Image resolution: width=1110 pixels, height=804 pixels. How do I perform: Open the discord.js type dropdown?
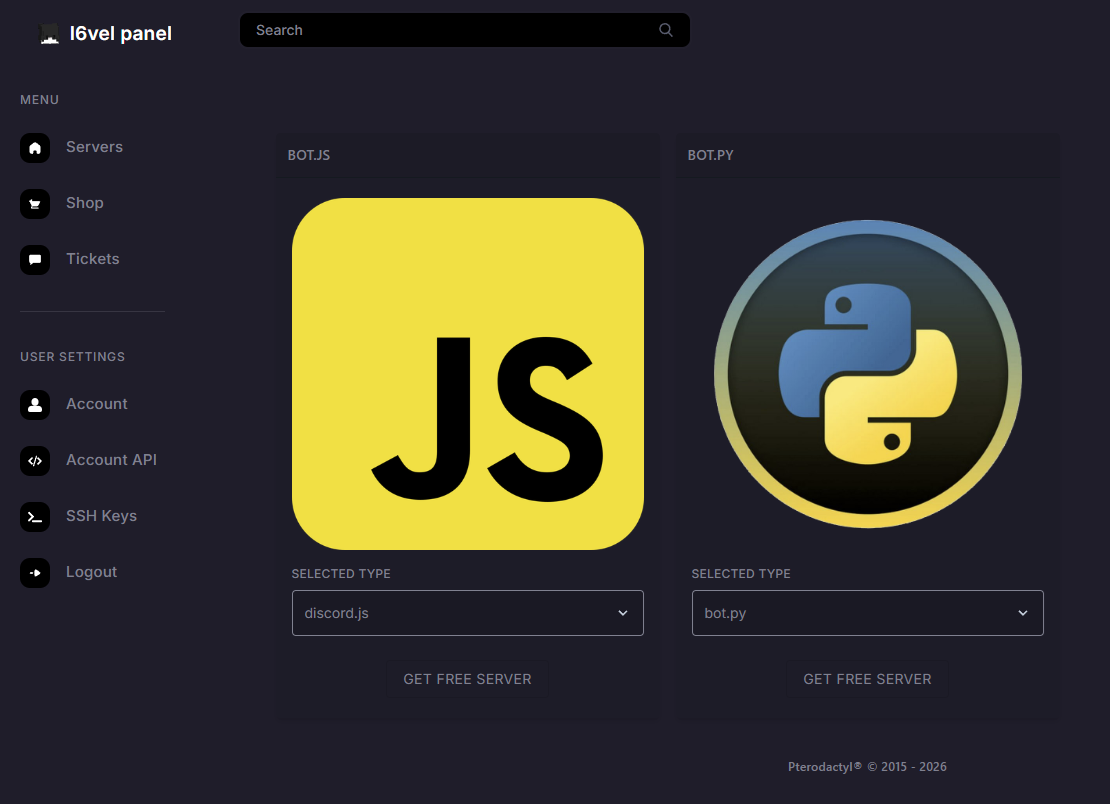pos(467,613)
